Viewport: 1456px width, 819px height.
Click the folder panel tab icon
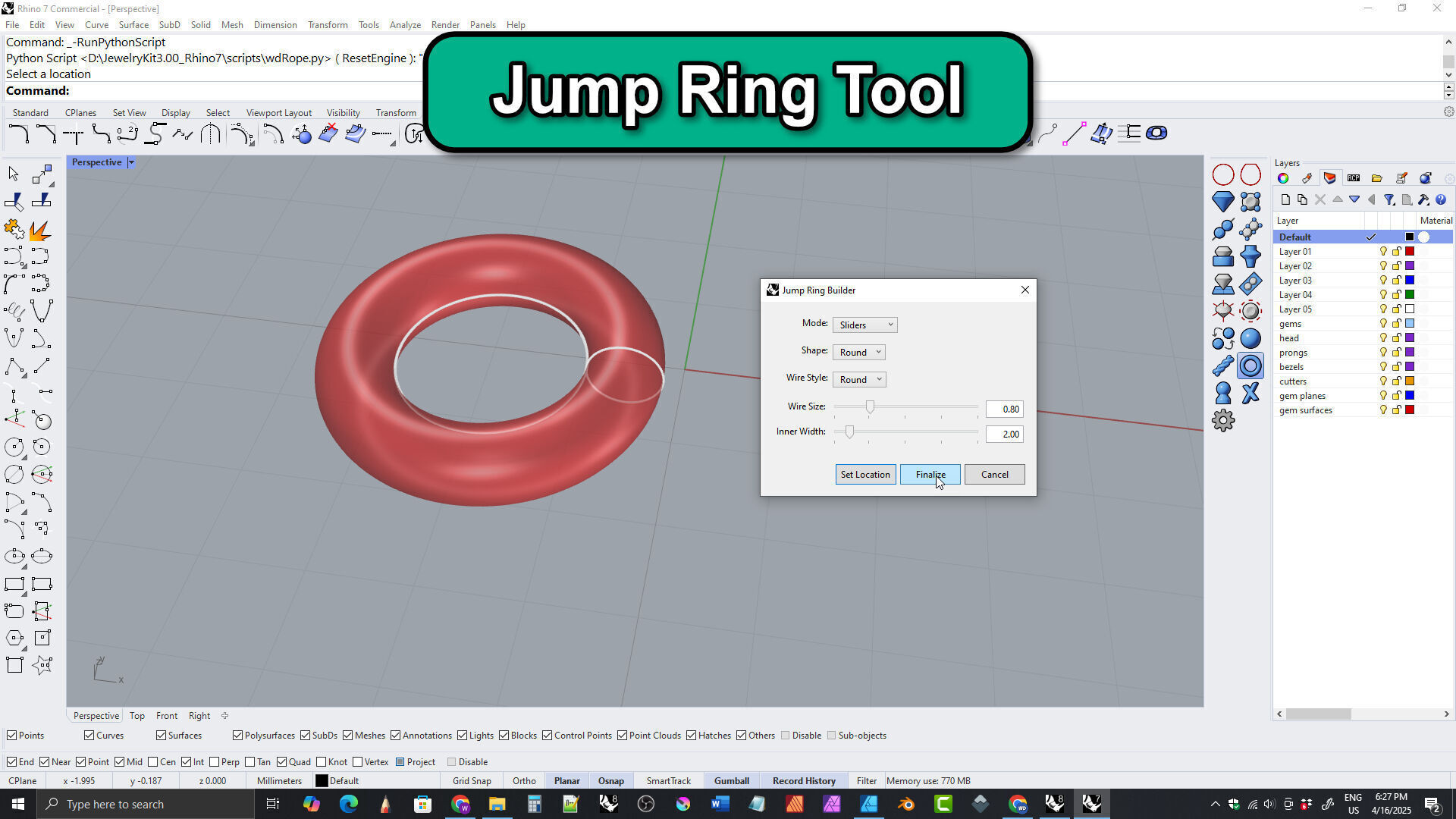click(1377, 178)
